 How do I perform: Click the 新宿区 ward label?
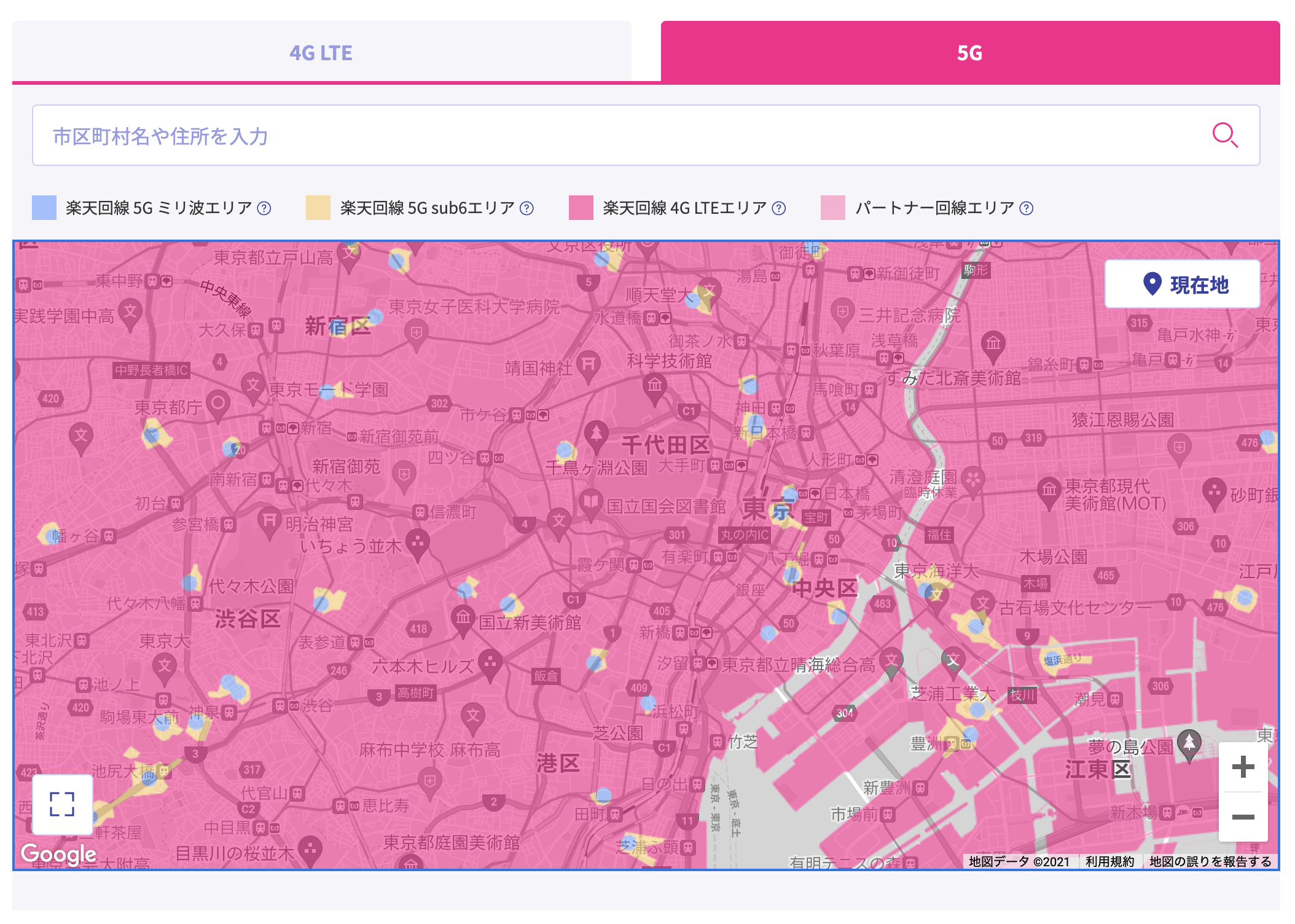338,326
